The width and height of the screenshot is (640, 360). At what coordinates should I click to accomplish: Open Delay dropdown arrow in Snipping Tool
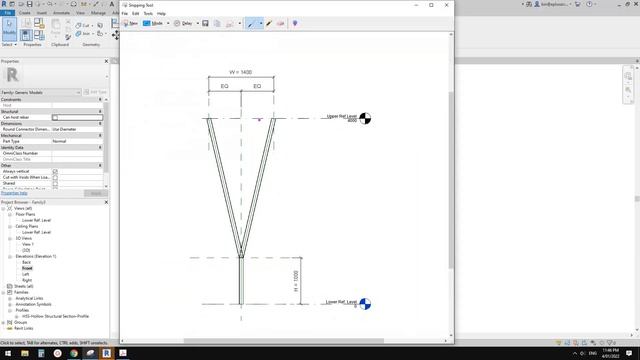pos(198,24)
